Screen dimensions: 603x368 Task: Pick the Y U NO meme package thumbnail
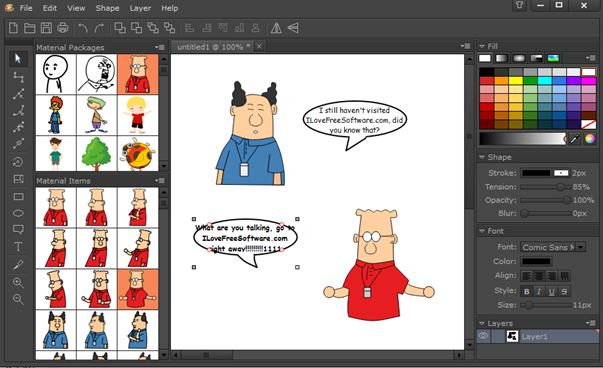pyautogui.click(x=97, y=74)
